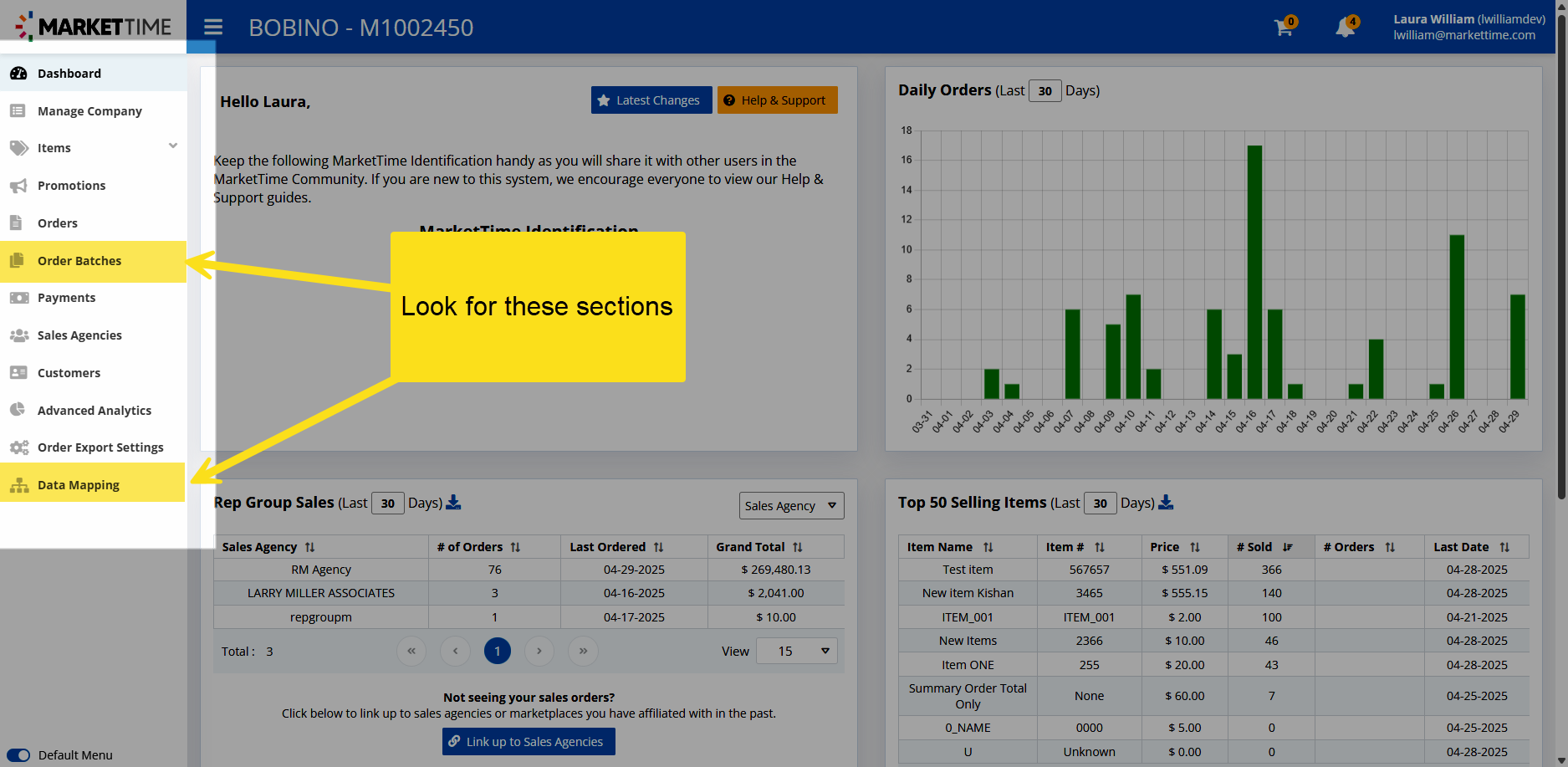Sort by Item Name column
The width and height of the screenshot is (1568, 767).
pos(988,547)
